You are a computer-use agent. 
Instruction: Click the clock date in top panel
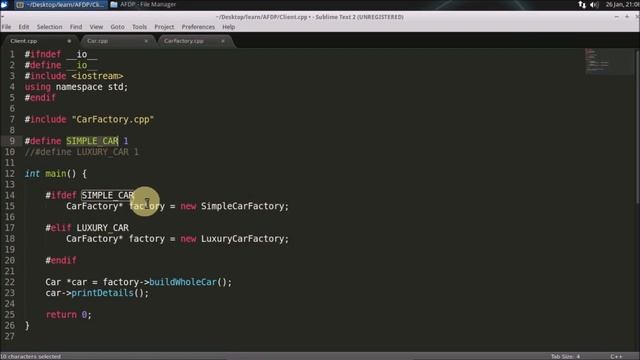[x=622, y=4]
